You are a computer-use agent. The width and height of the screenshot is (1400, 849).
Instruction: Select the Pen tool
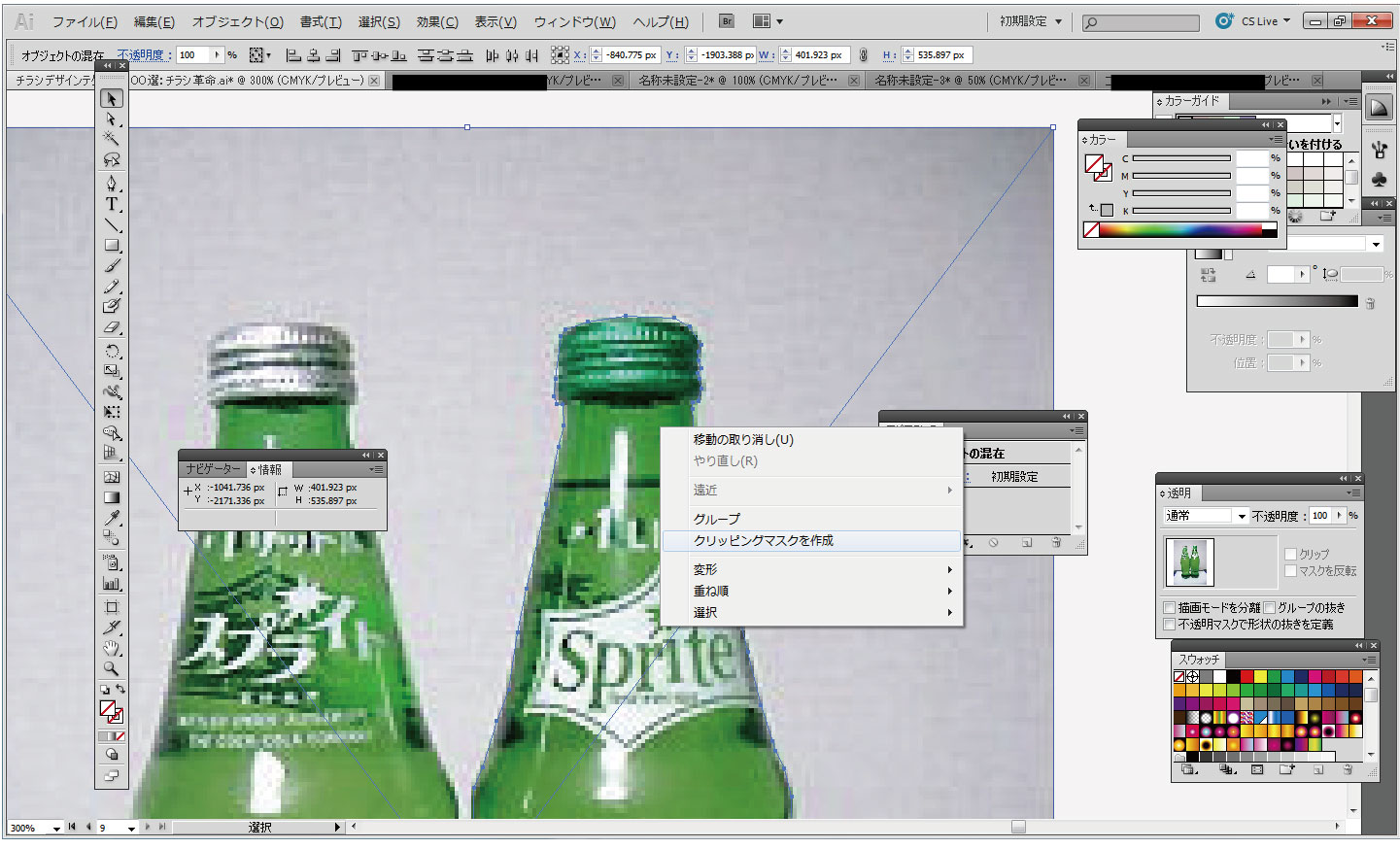pos(112,184)
